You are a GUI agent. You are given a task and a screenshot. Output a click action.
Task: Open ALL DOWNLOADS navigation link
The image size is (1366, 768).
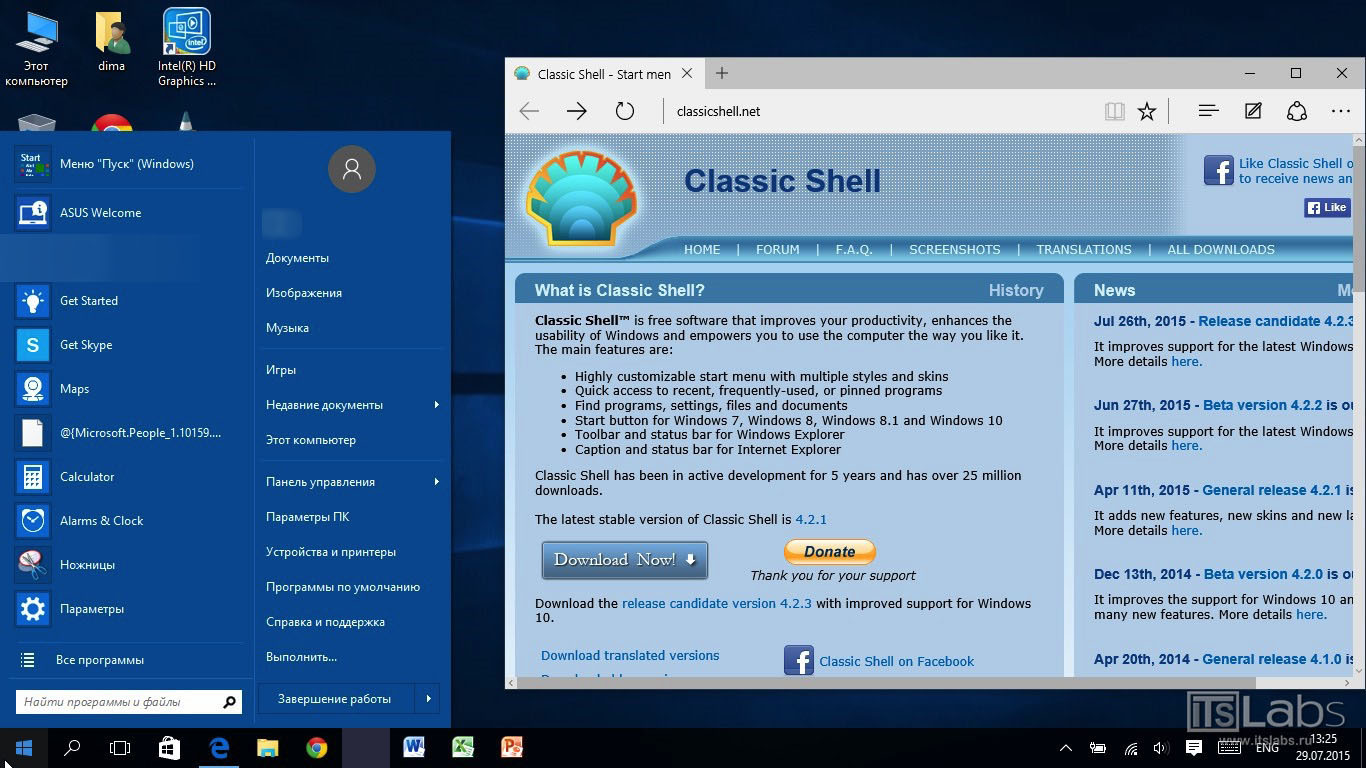pos(1221,250)
